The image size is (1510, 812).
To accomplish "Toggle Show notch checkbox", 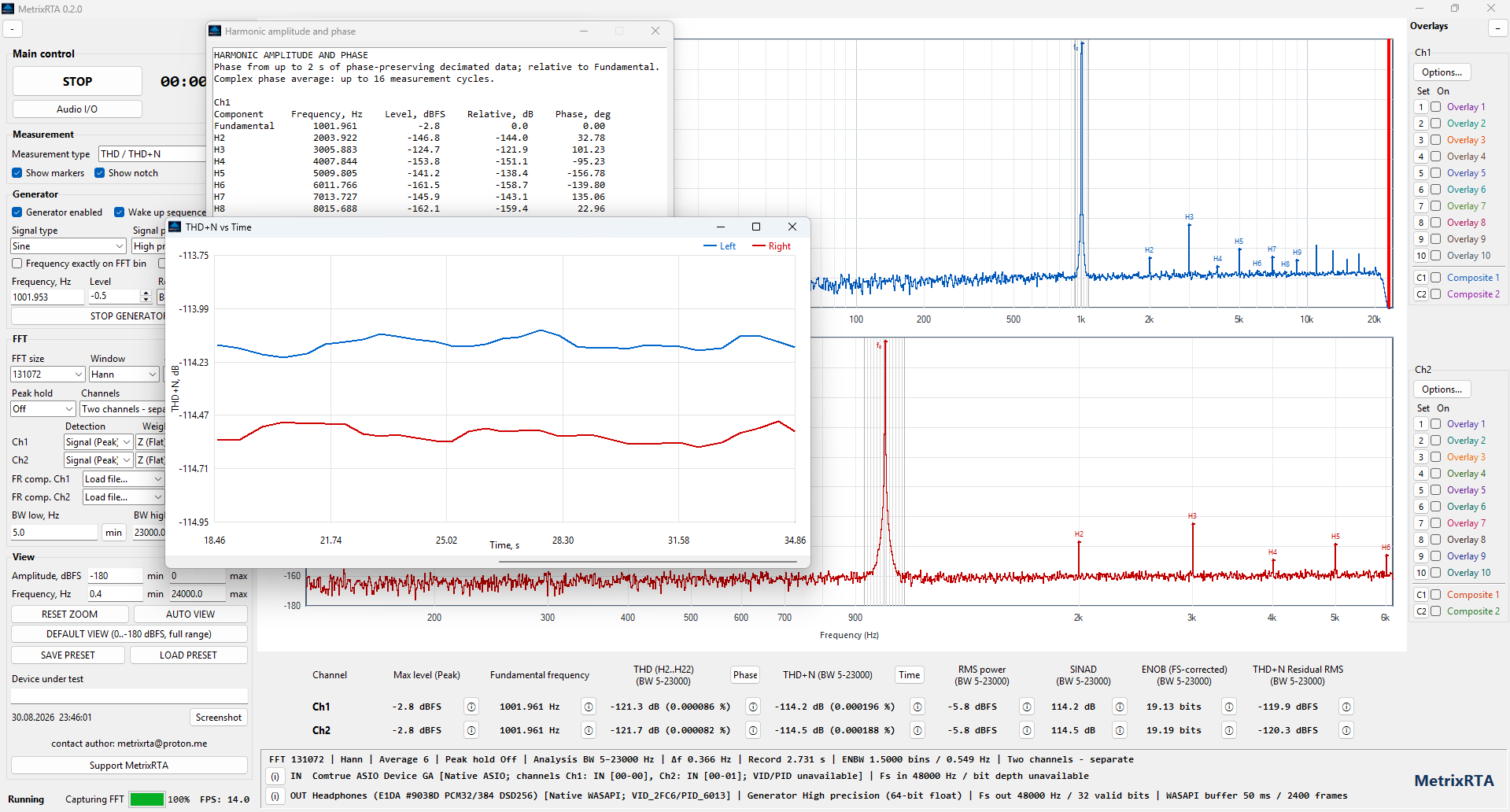I will (x=100, y=173).
